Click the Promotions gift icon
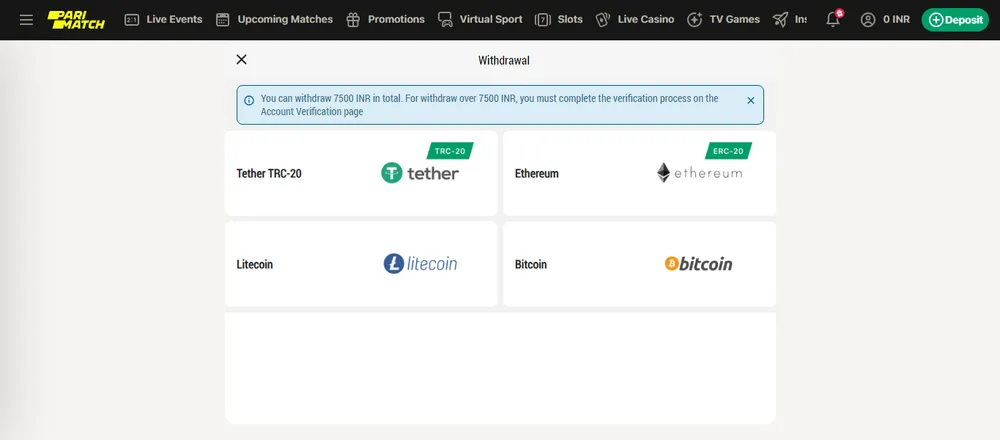The width and height of the screenshot is (1000, 440). pos(353,20)
